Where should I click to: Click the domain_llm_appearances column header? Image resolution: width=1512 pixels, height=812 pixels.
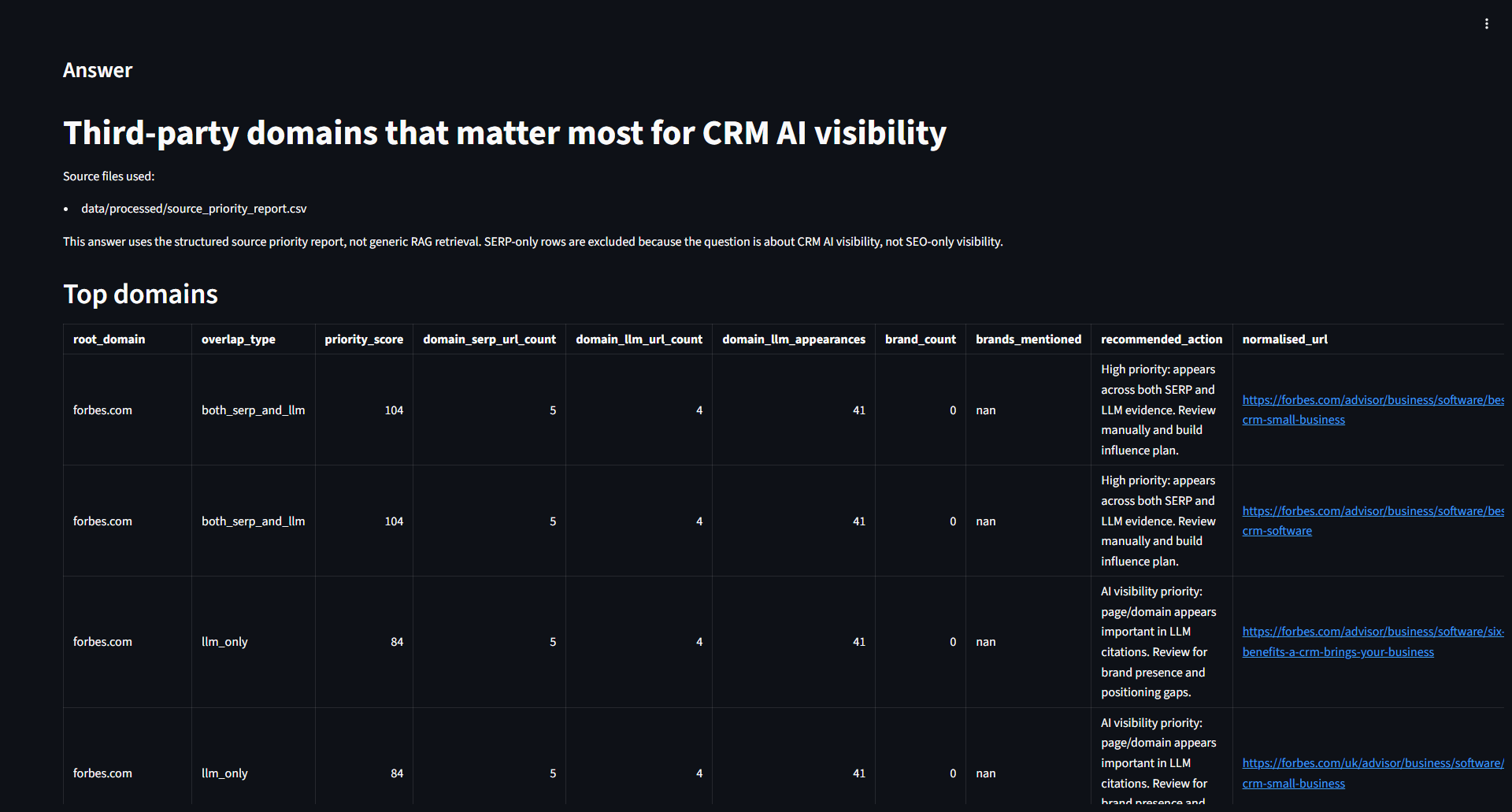click(x=794, y=339)
